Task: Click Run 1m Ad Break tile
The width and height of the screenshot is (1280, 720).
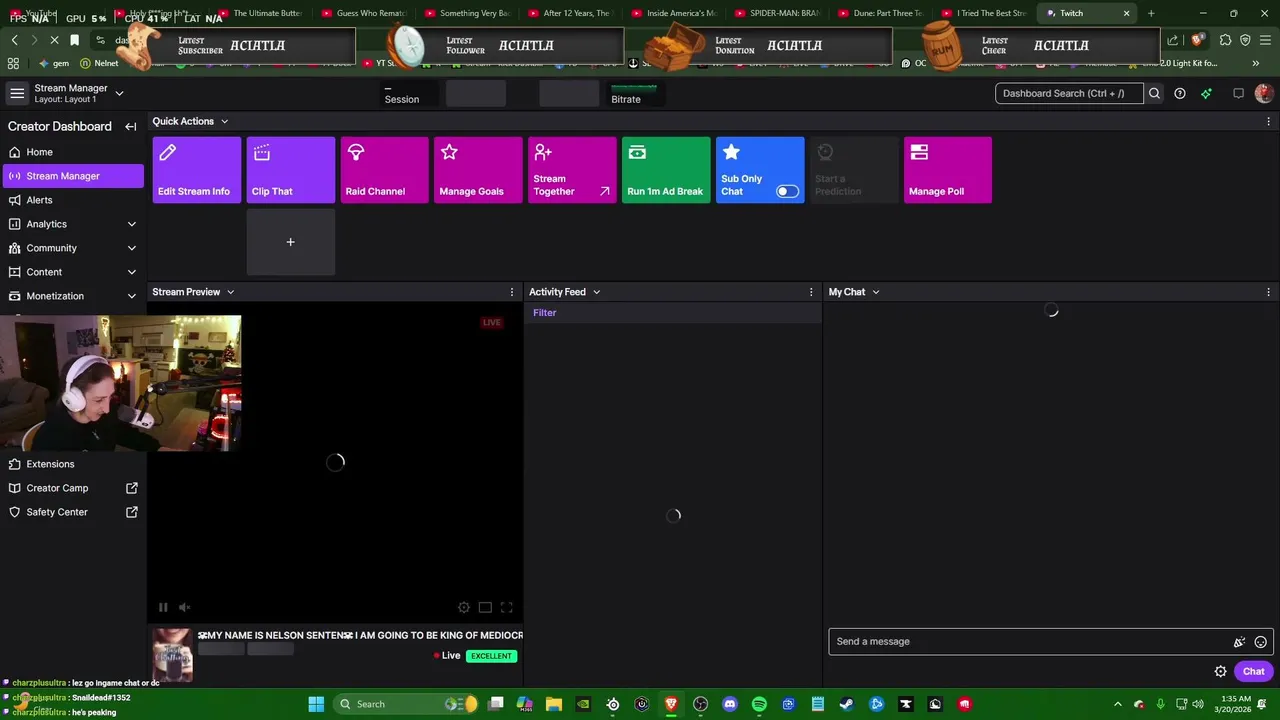Action: point(666,170)
